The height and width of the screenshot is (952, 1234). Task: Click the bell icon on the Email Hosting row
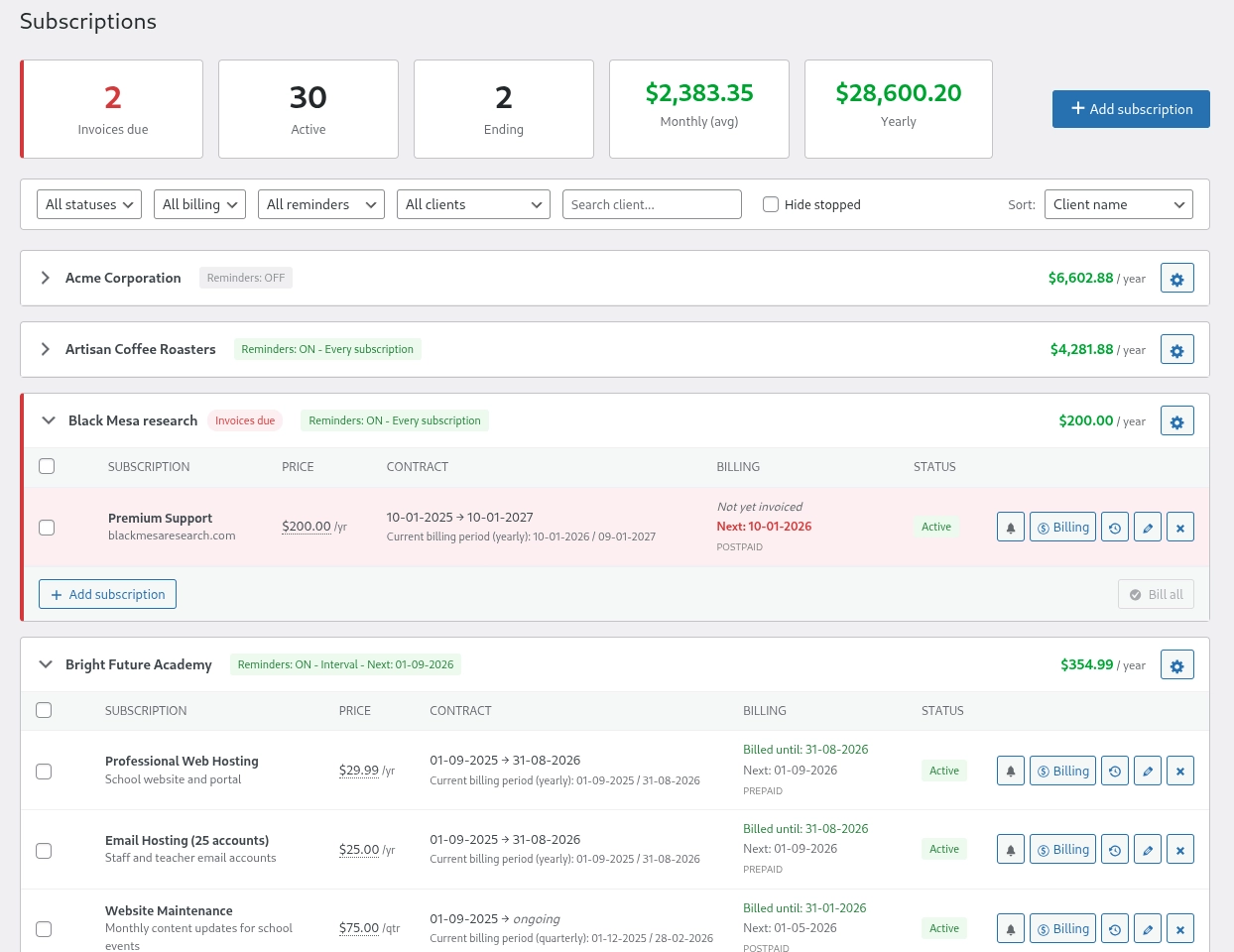tap(1010, 849)
